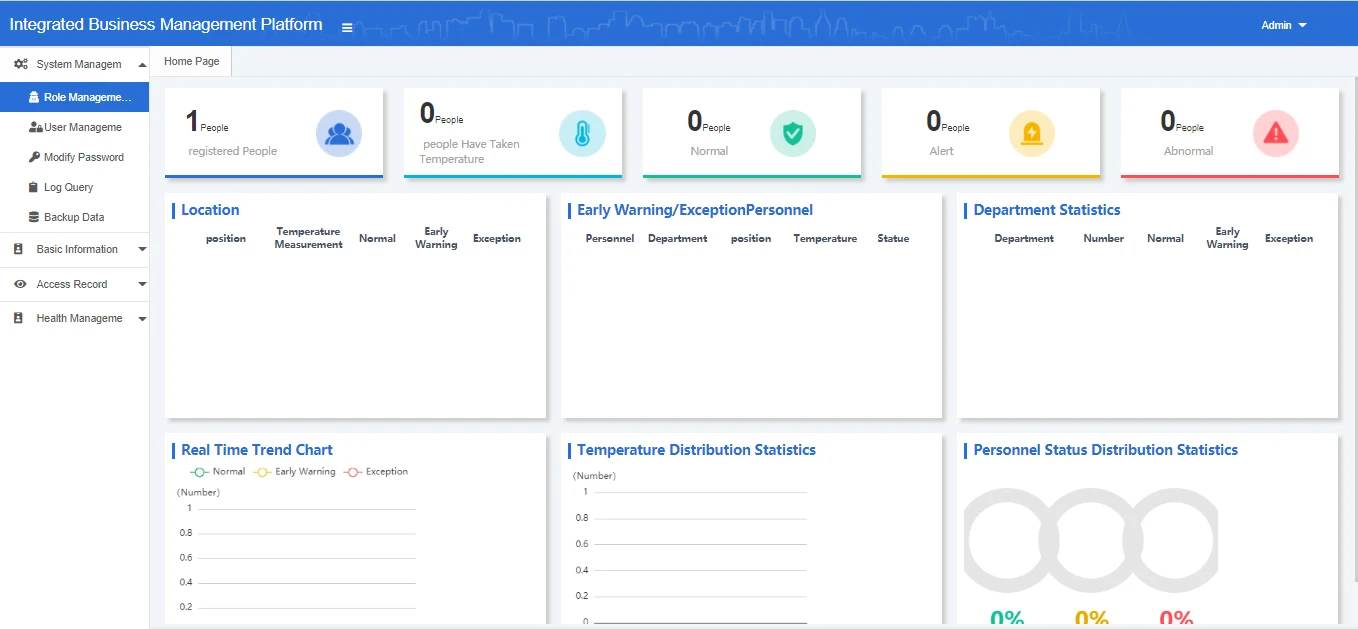Select the Home Page tab

[191, 61]
